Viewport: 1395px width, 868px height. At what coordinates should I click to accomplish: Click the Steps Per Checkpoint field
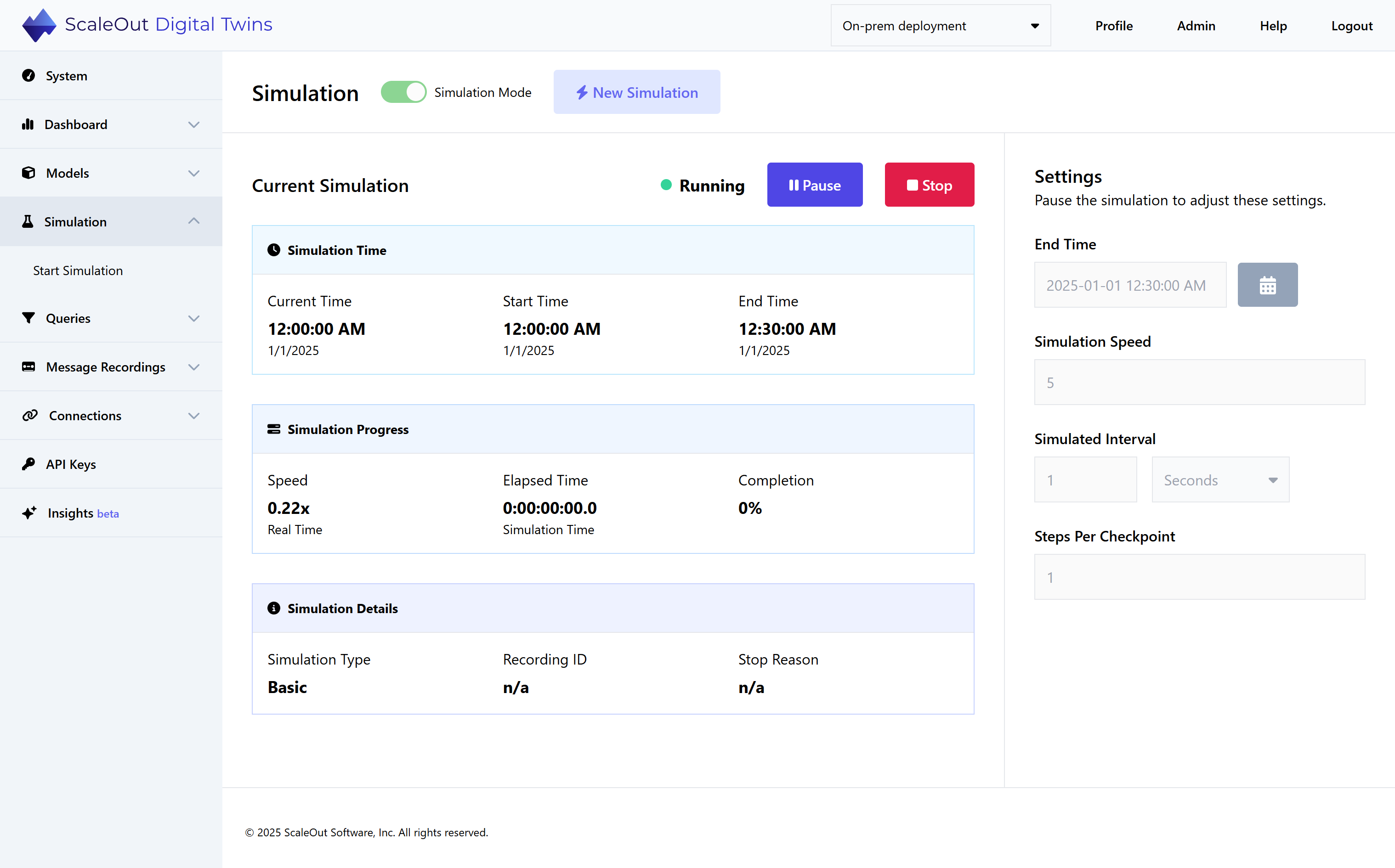[1200, 577]
